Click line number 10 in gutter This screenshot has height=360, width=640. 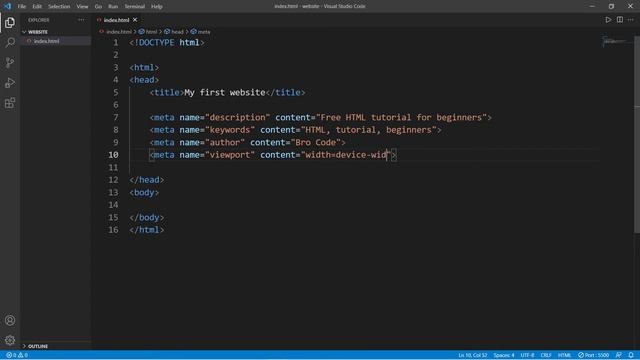[113, 155]
